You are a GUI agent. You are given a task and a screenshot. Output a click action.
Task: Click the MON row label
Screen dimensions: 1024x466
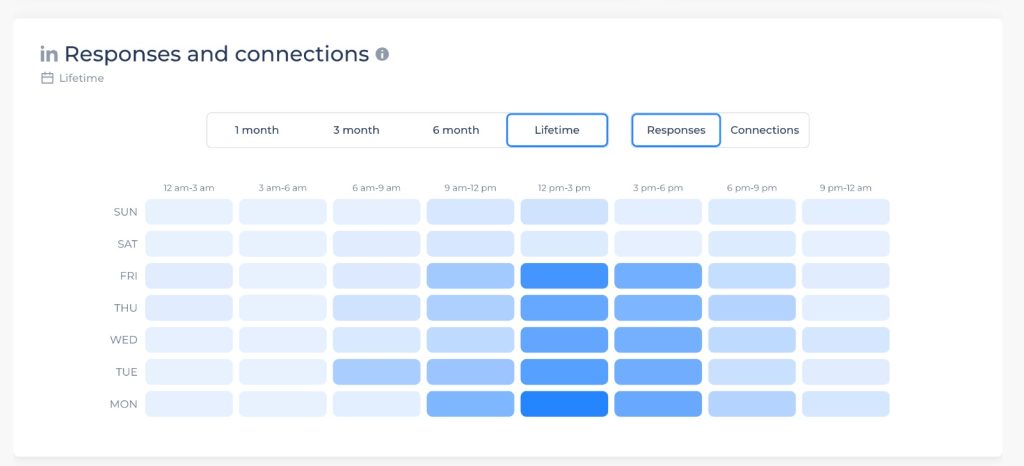click(x=124, y=405)
